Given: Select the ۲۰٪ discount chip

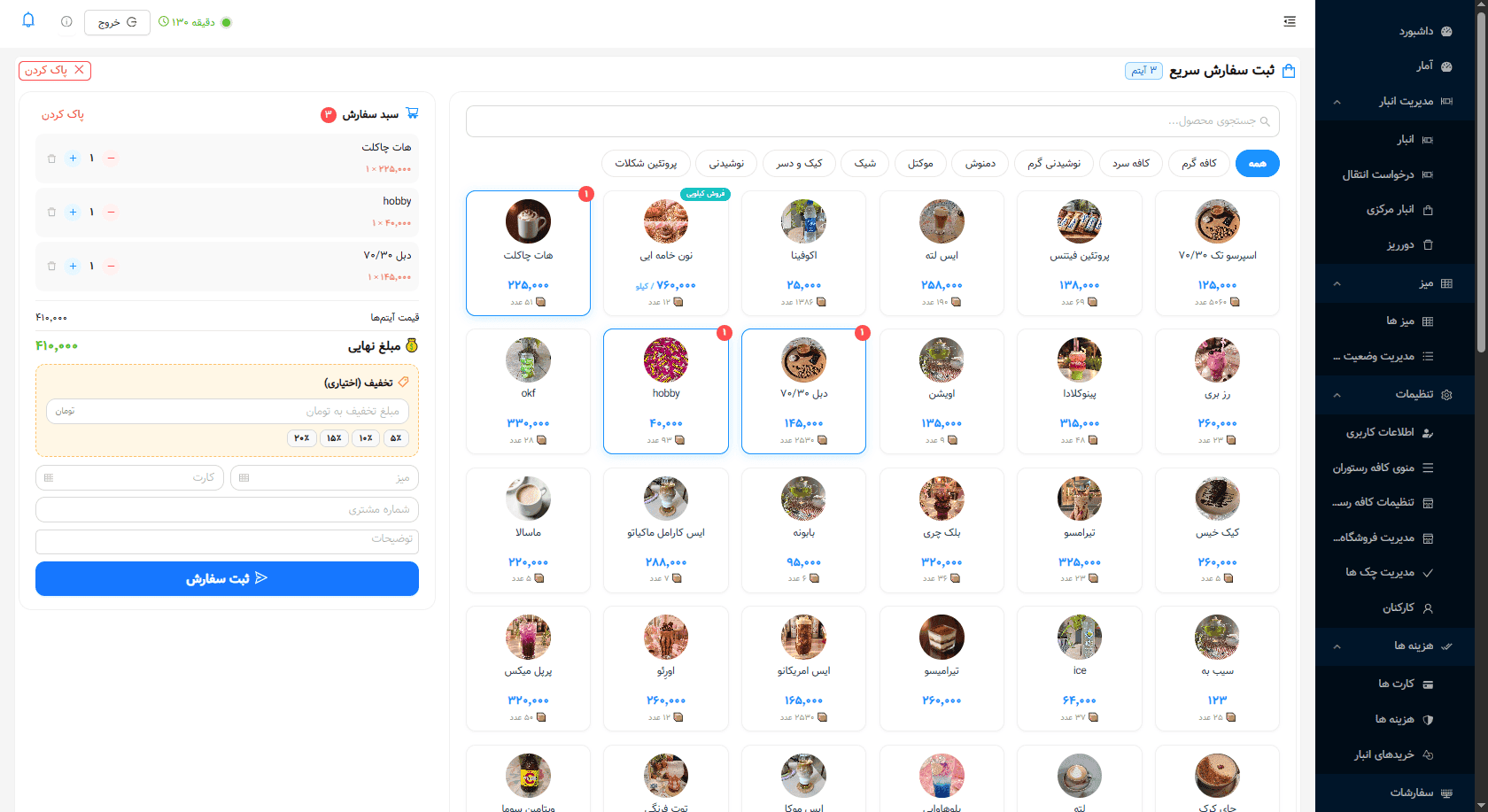Looking at the screenshot, I should click(x=302, y=438).
